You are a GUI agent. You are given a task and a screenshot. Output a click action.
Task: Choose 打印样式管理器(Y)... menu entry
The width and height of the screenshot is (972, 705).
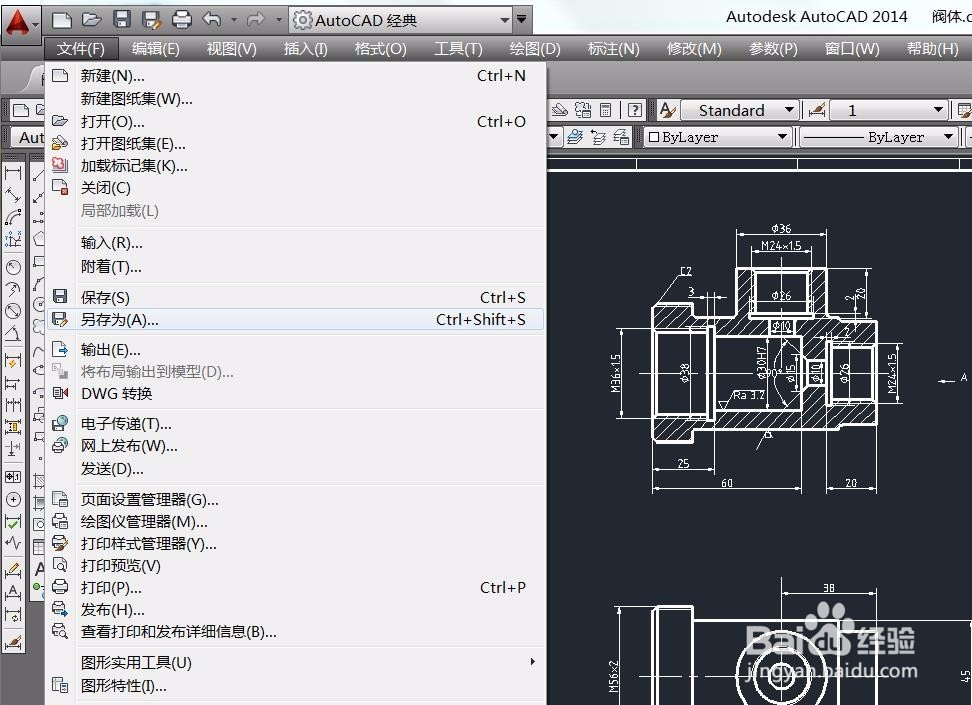(295, 544)
